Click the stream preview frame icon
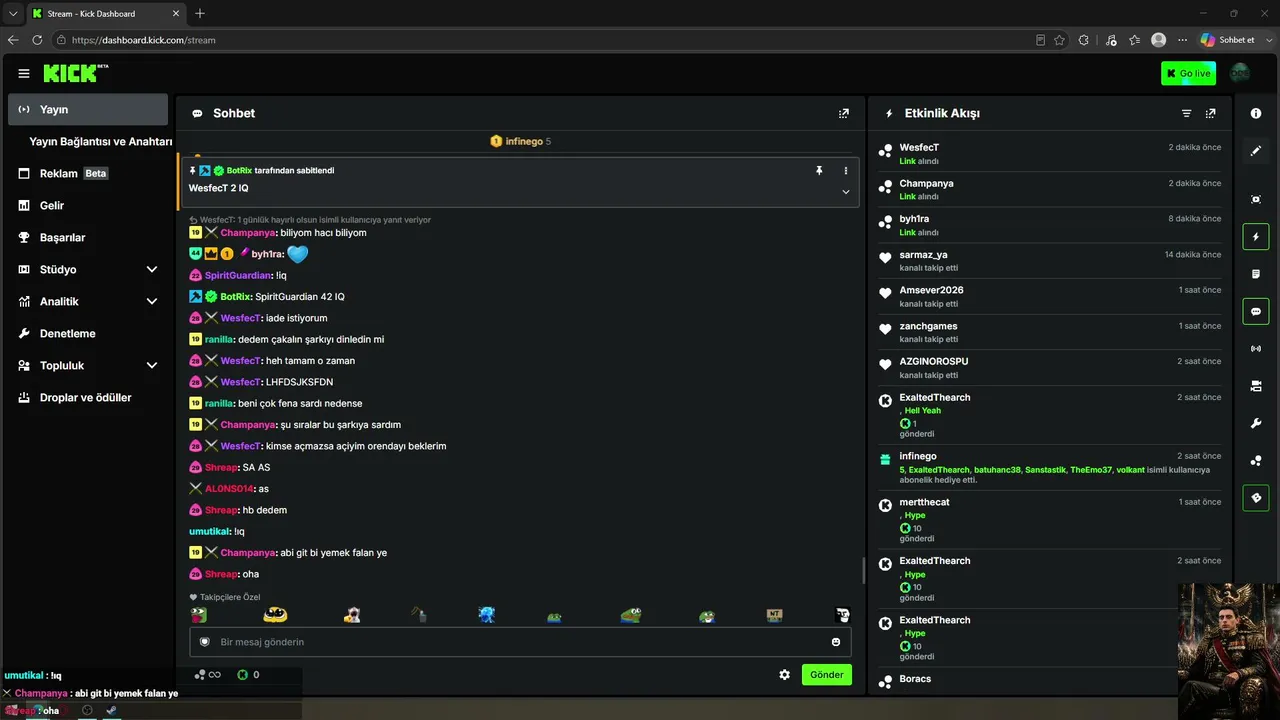The width and height of the screenshot is (1280, 720). pos(1256,199)
